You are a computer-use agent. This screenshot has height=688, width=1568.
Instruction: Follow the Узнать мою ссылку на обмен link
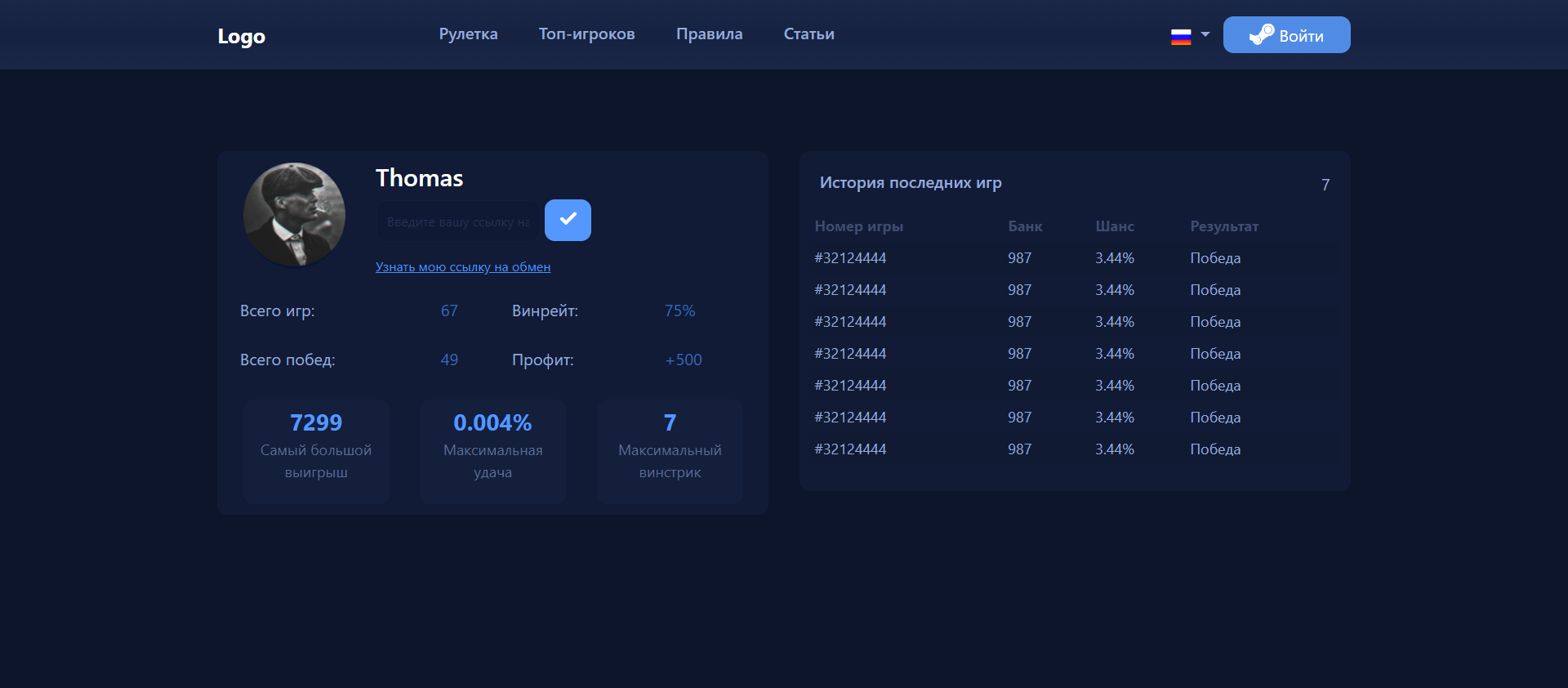[x=463, y=267]
